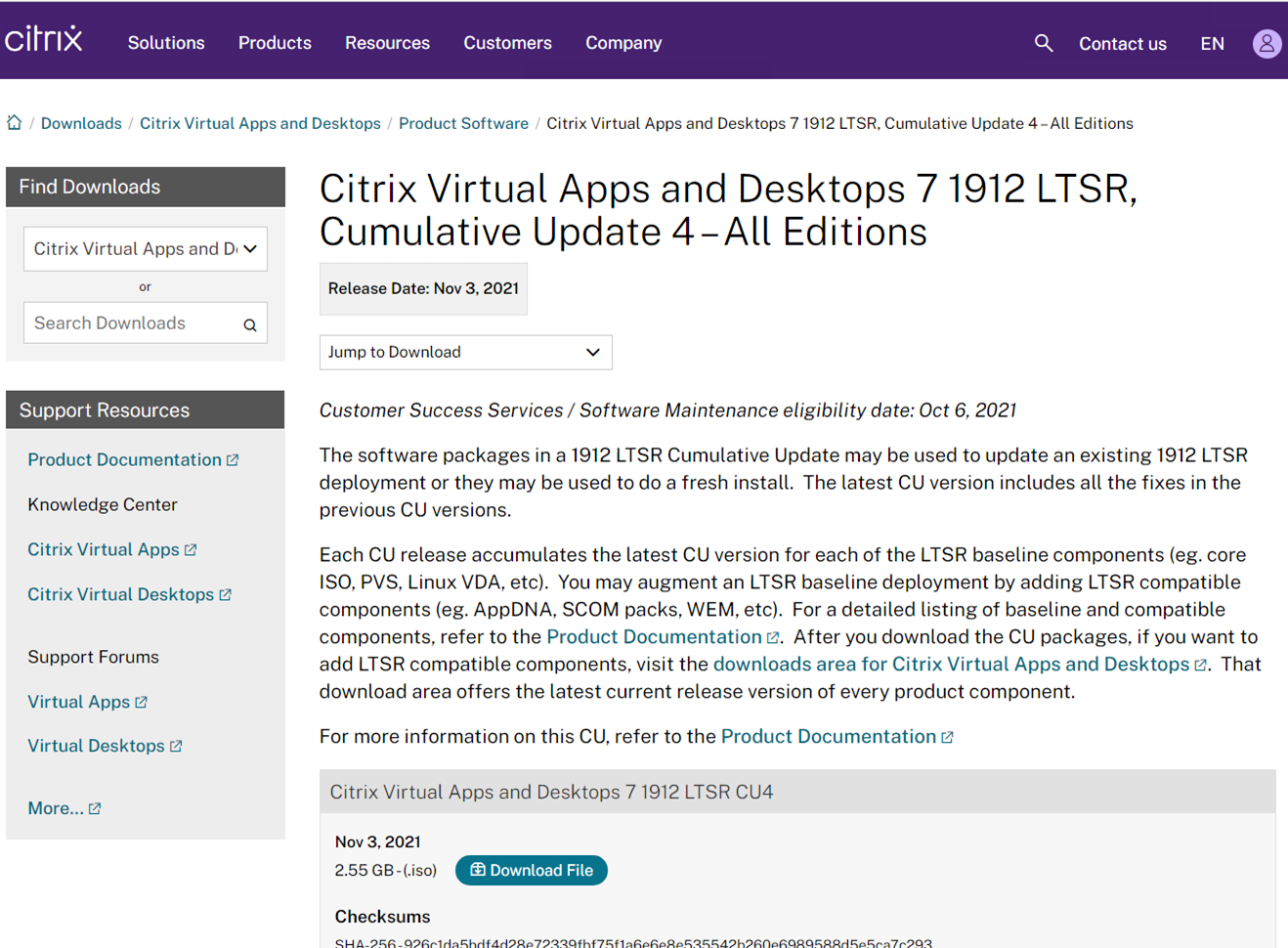
Task: Change language with EN selector
Action: click(1212, 44)
